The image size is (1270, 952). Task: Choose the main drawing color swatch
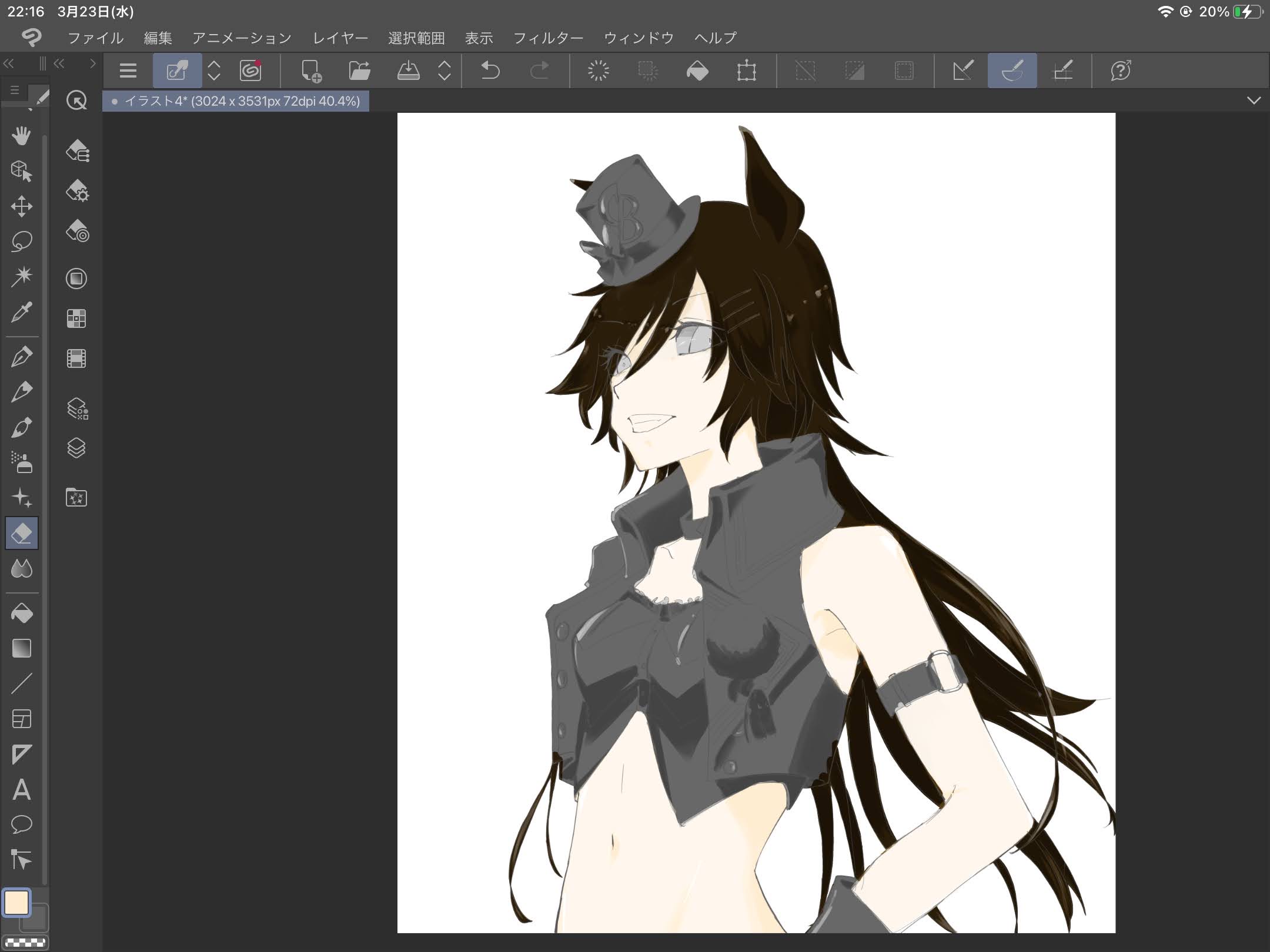pos(16,903)
